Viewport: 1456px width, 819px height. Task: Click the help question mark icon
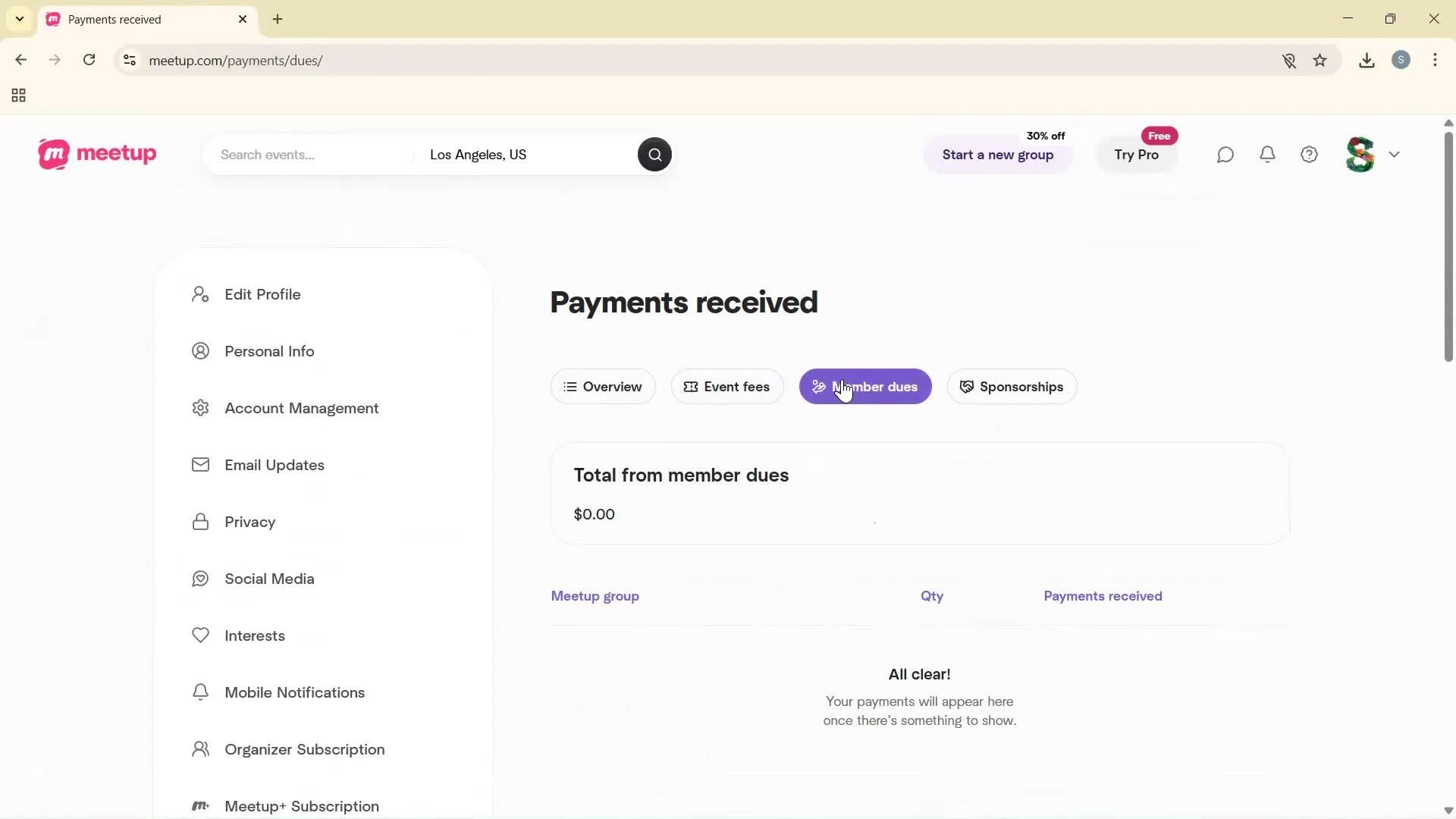point(1310,155)
